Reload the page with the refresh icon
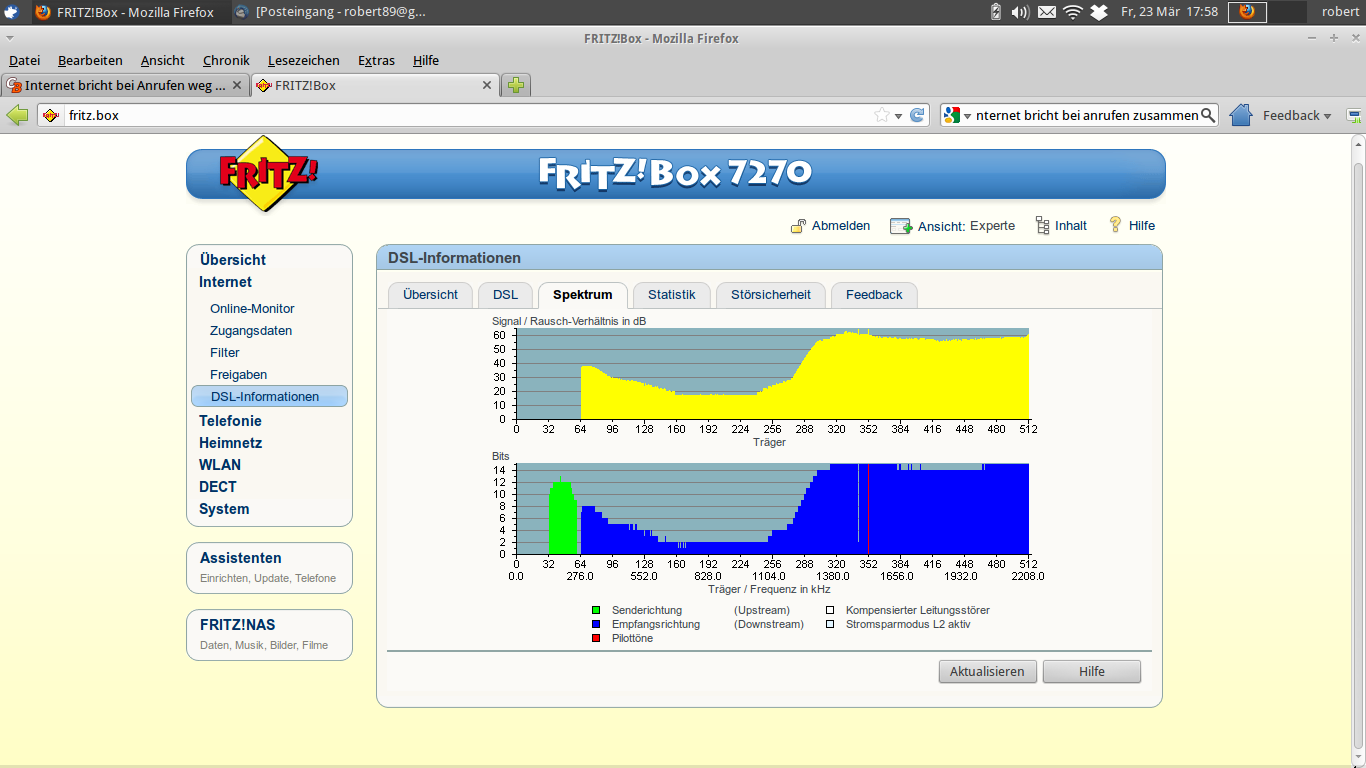The width and height of the screenshot is (1366, 768). (x=917, y=115)
